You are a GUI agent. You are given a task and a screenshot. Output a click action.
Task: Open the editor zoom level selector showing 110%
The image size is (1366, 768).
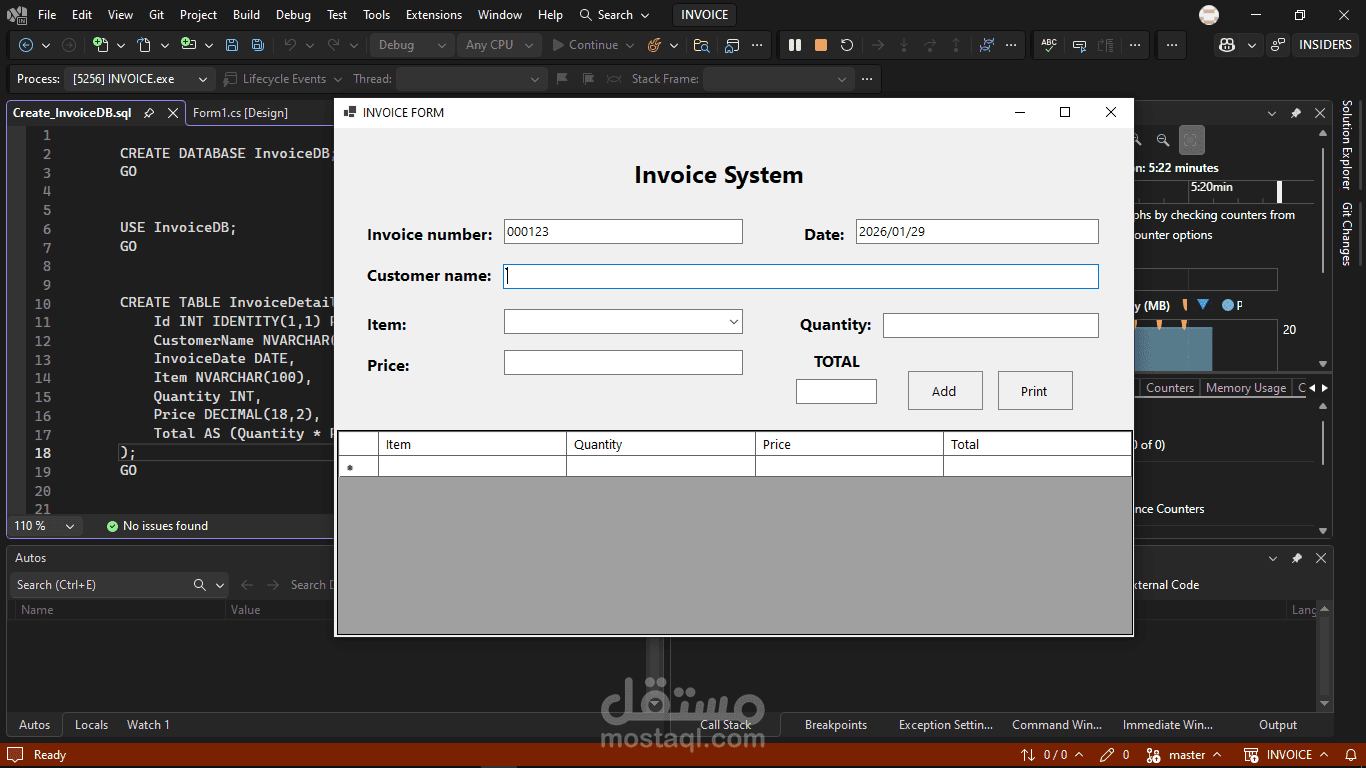tap(45, 525)
